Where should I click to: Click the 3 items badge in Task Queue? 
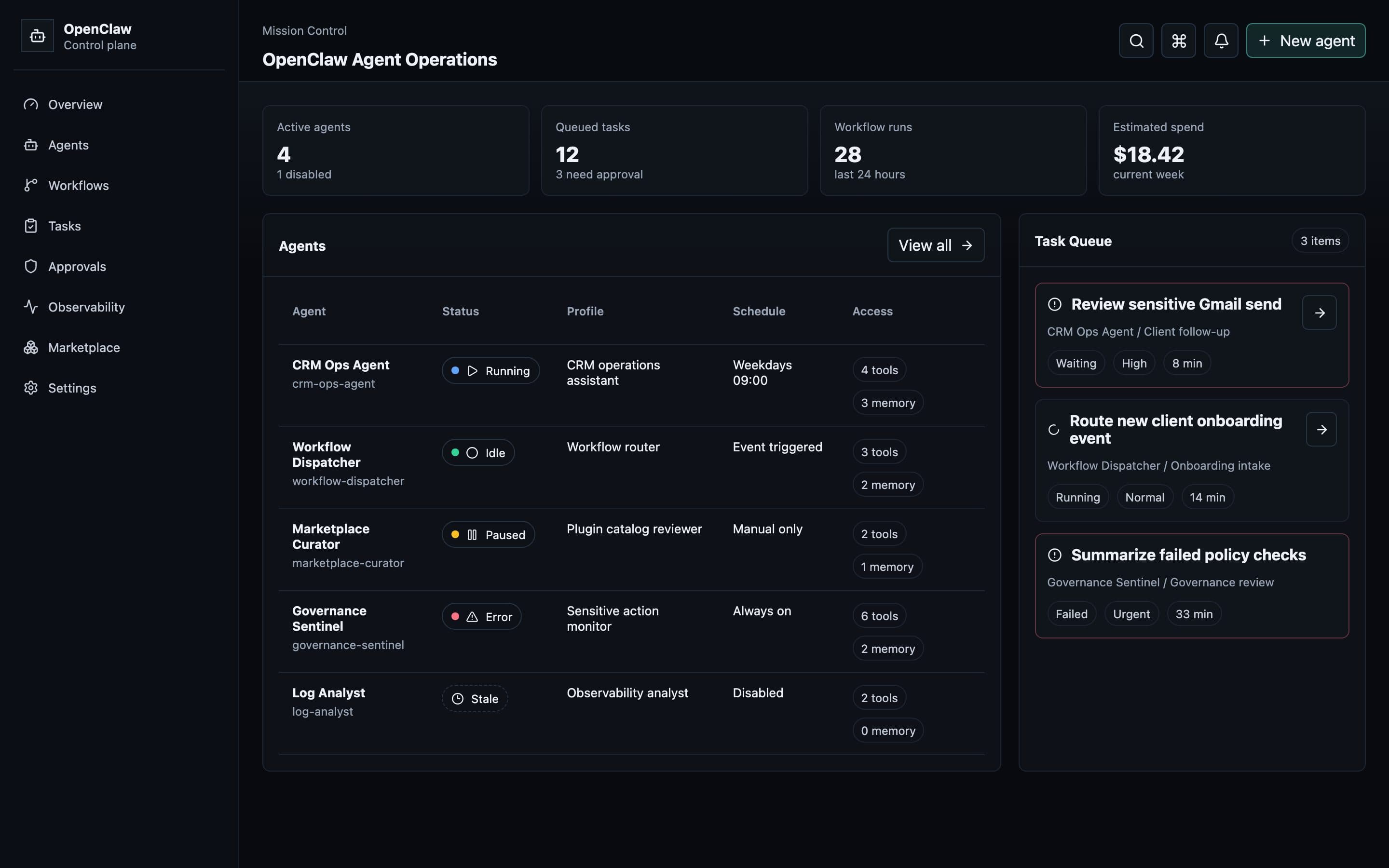[1320, 241]
